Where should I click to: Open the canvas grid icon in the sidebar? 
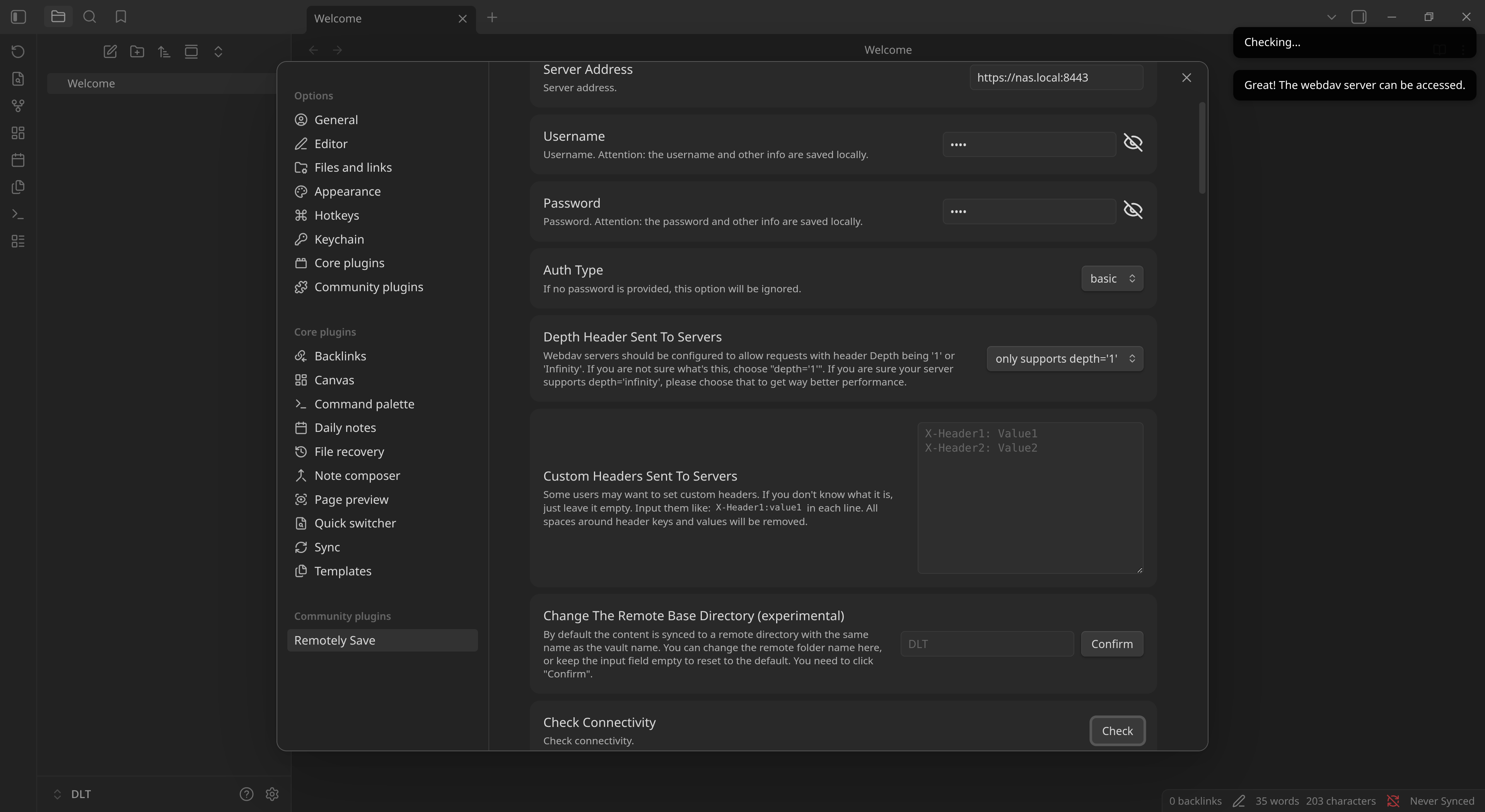[x=17, y=133]
